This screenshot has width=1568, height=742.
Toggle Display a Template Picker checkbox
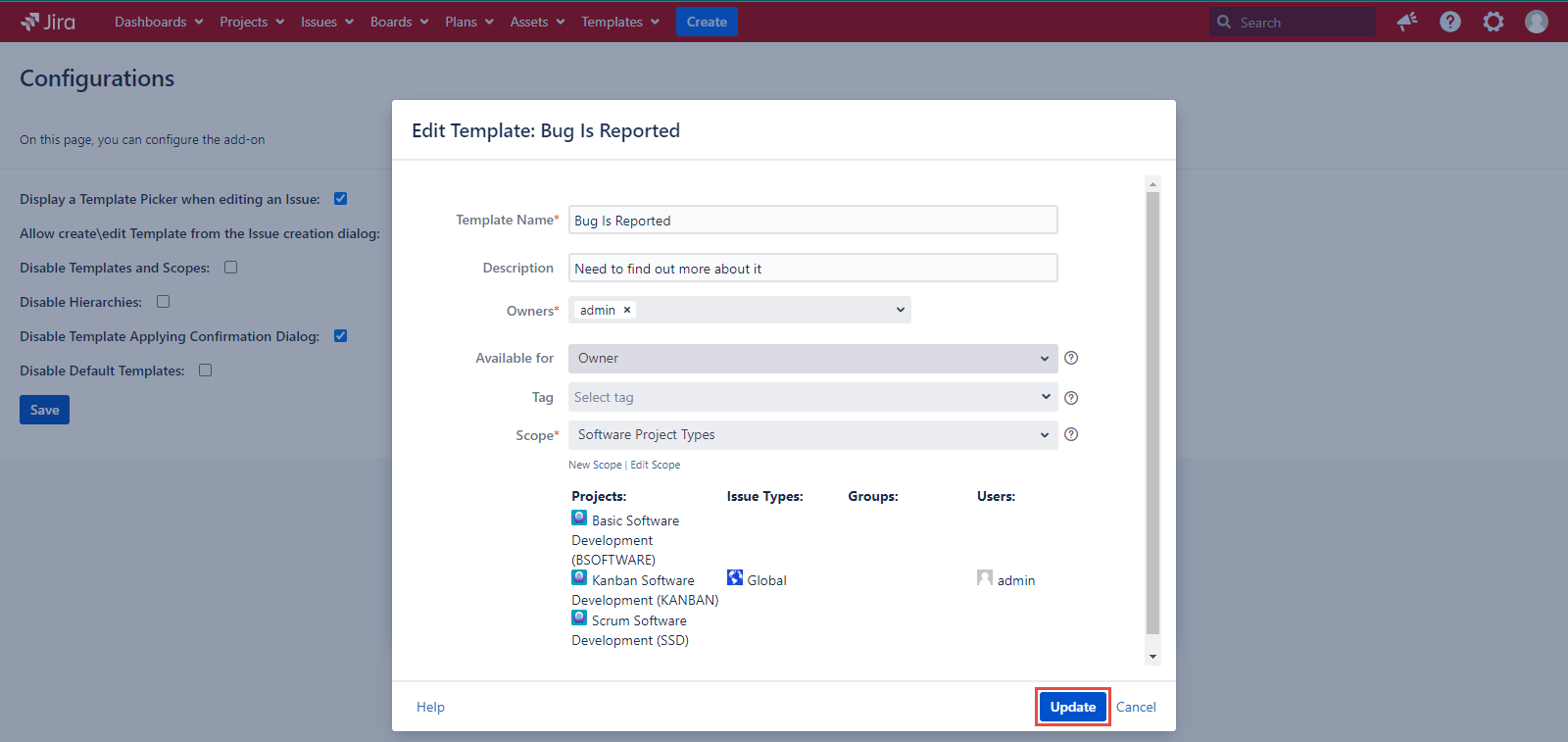point(341,199)
